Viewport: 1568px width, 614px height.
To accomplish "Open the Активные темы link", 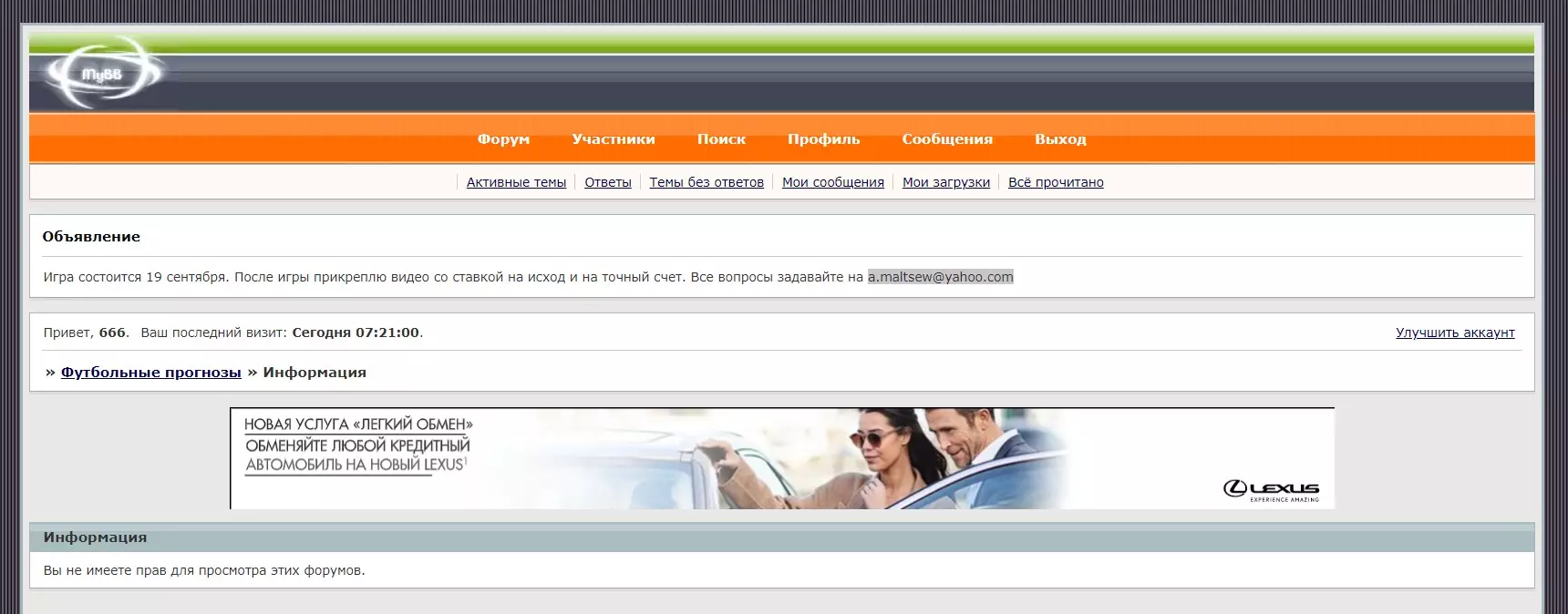I will tap(516, 182).
